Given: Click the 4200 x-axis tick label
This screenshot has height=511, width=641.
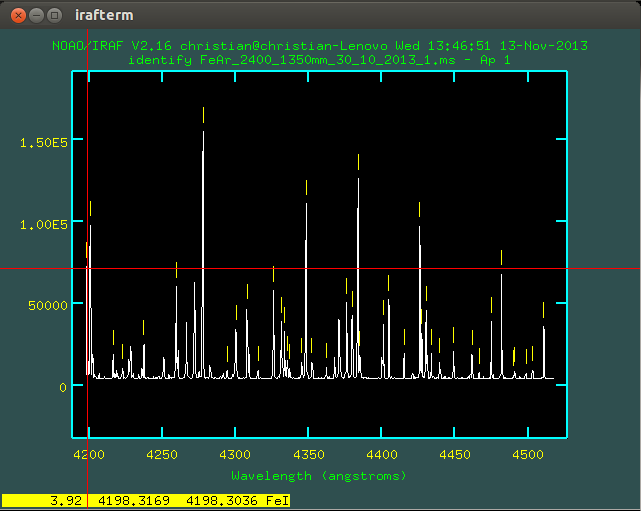Looking at the screenshot, I should point(89,454).
